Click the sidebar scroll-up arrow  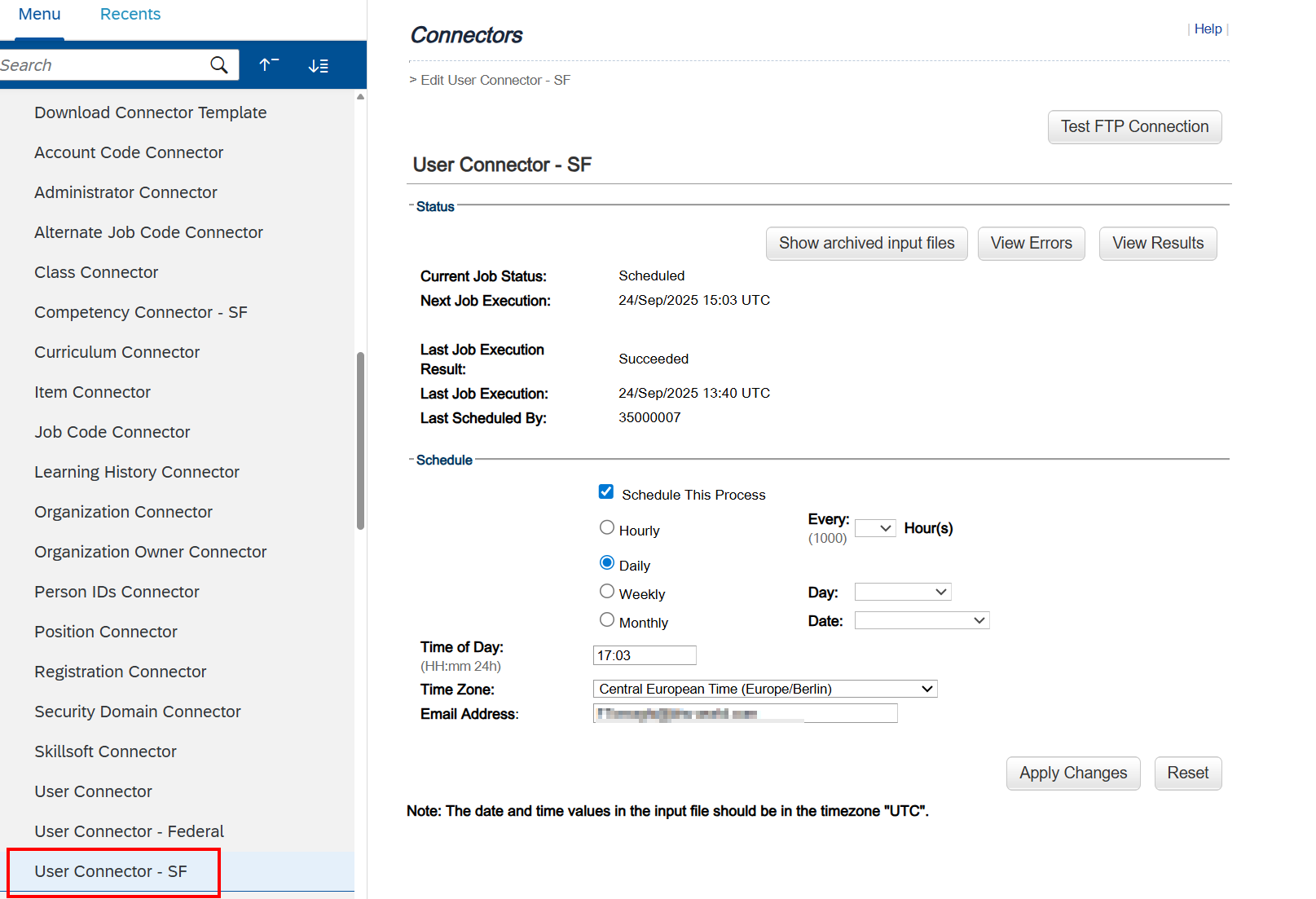[x=360, y=97]
